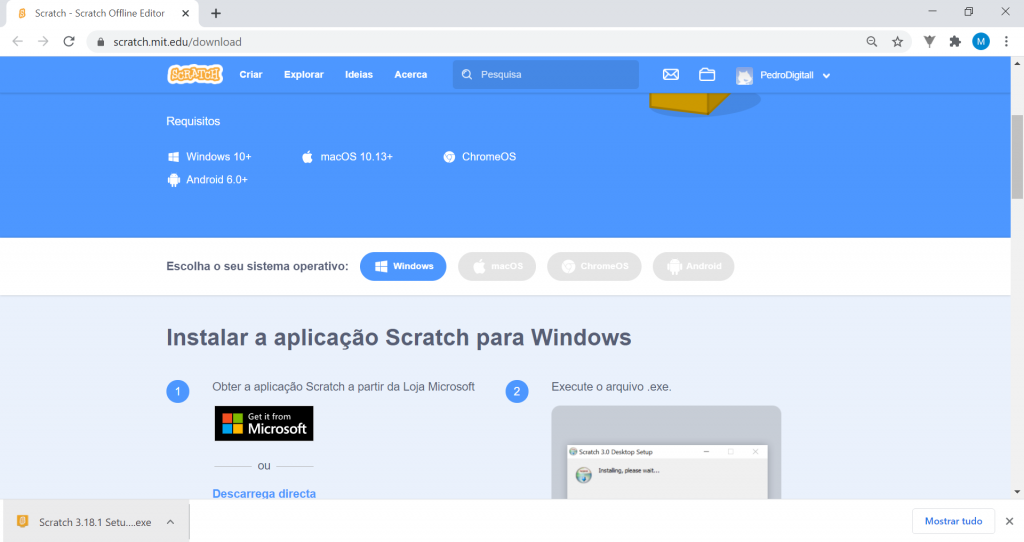Open the messages envelope icon
The image size is (1024, 542).
coord(671,74)
